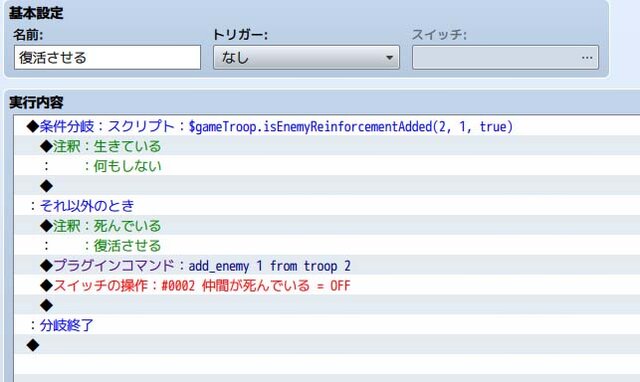This screenshot has height=382, width=640.
Task: Select スイッチの操作 #0002 仲間が死んでいる = OFF line
Action: coord(327,285)
